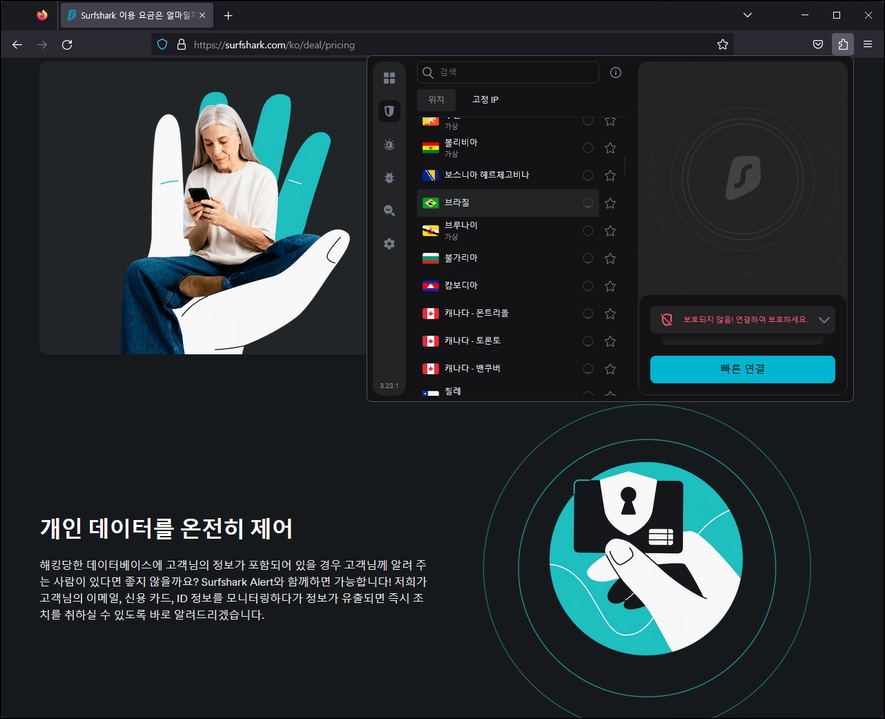Viewport: 885px width, 719px height.
Task: Click the info icon beside search box
Action: tap(615, 72)
